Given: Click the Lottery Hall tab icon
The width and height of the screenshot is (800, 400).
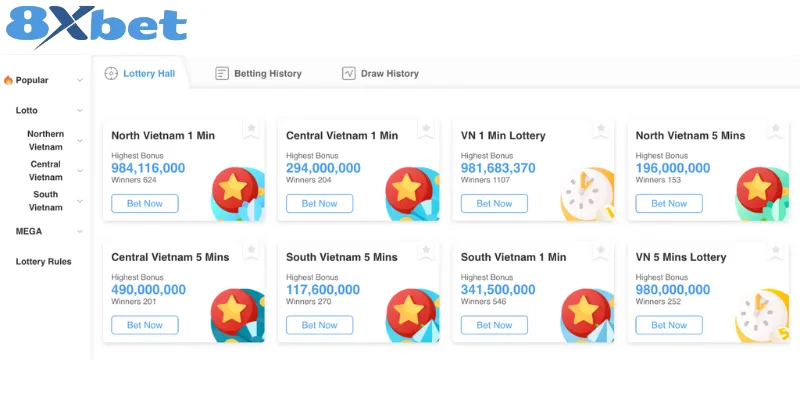Looking at the screenshot, I should coord(111,74).
